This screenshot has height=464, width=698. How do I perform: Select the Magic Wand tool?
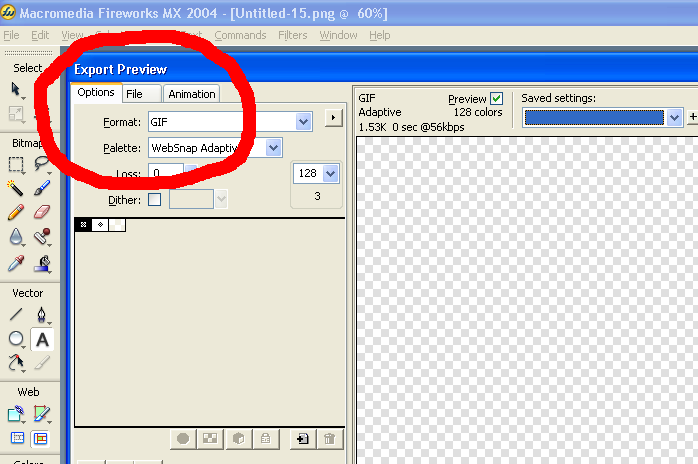pyautogui.click(x=16, y=188)
